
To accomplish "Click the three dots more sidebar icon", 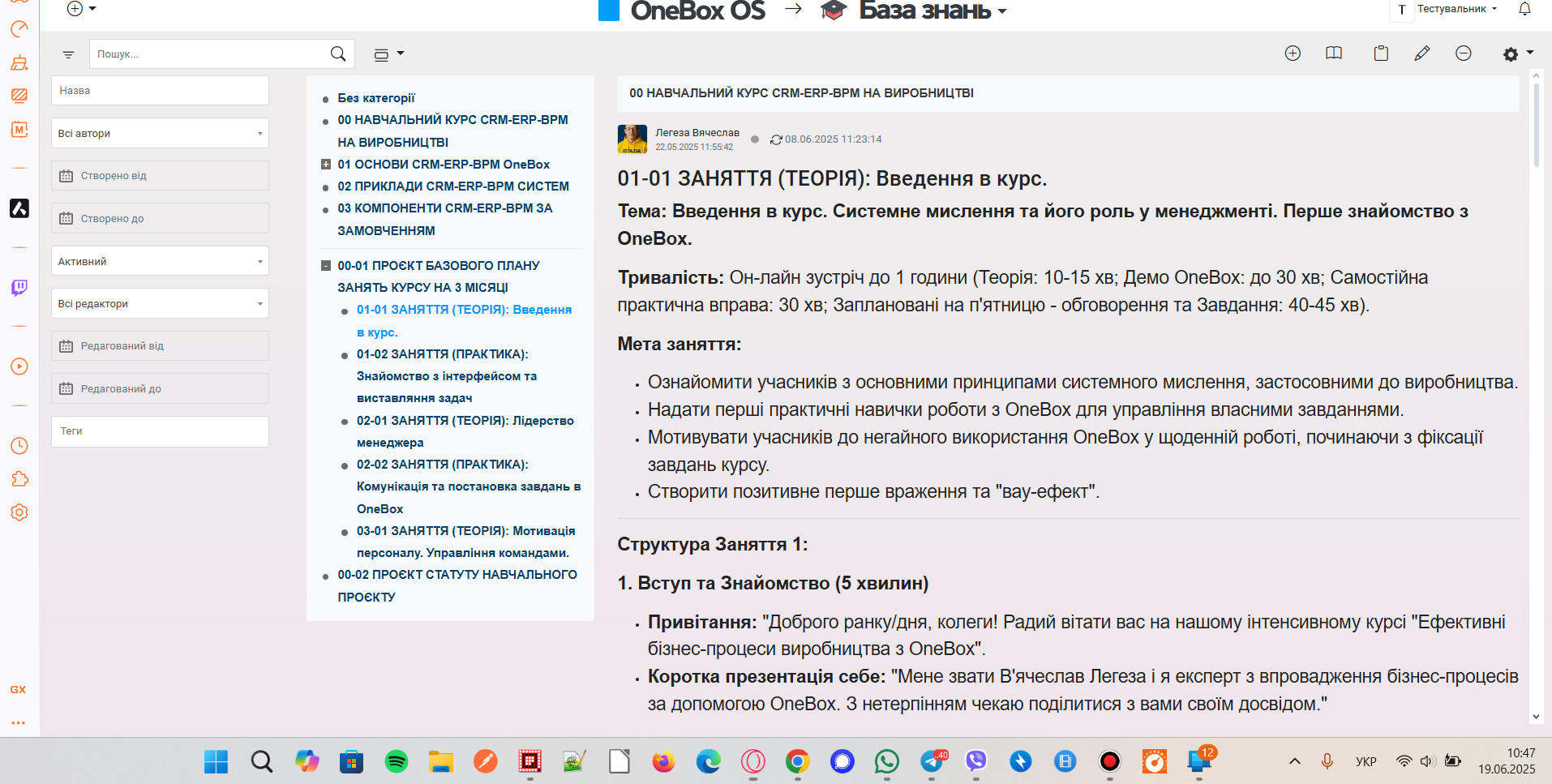I will pyautogui.click(x=18, y=722).
